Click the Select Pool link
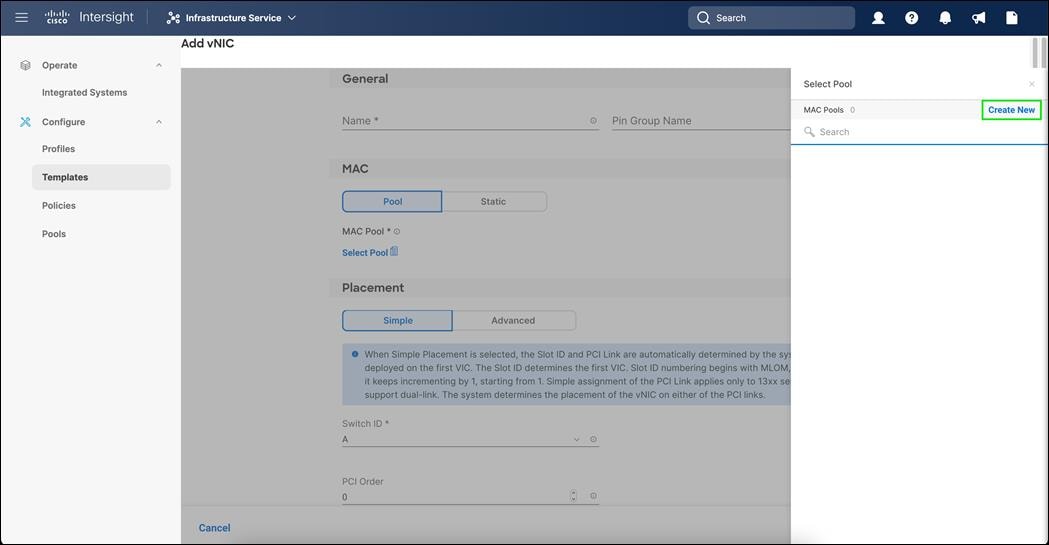The height and width of the screenshot is (545, 1049). tap(365, 253)
